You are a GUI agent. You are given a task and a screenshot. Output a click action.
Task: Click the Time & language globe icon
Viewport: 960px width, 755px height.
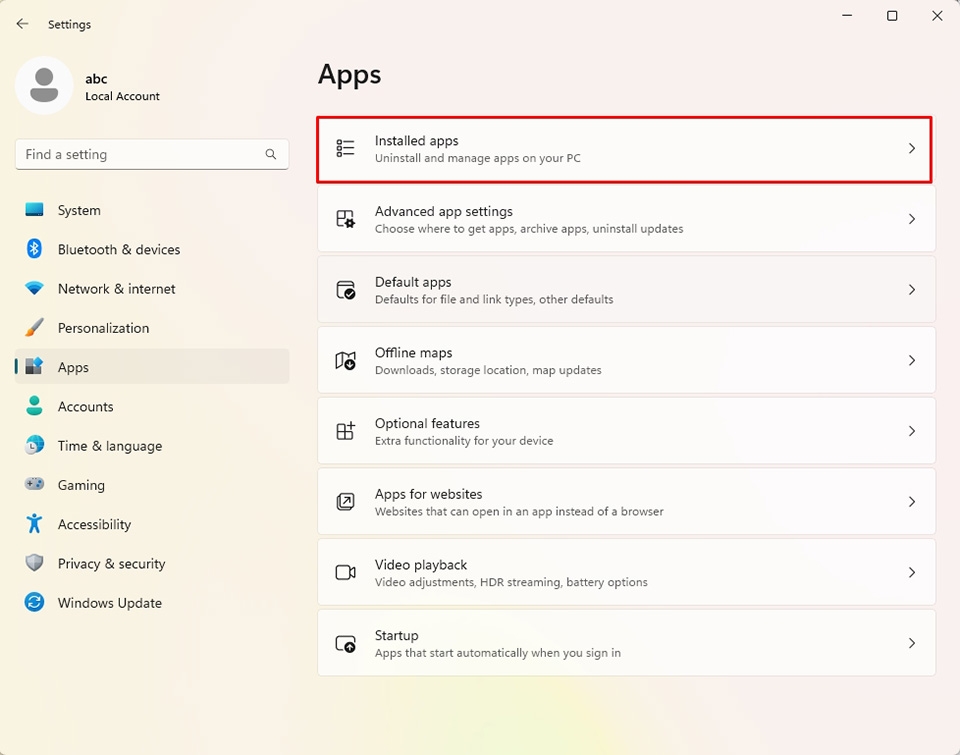click(34, 445)
